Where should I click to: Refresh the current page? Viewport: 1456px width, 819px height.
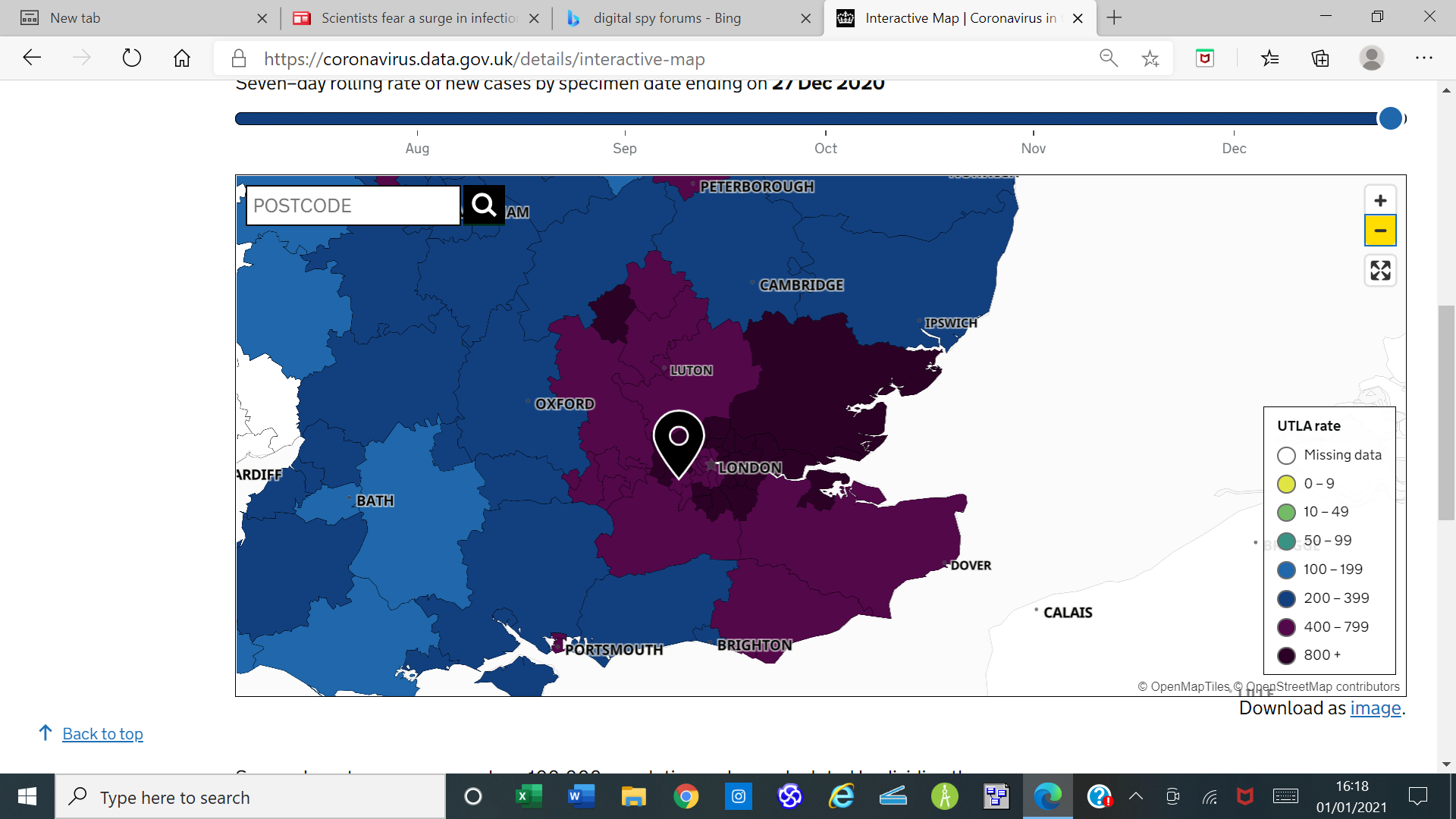(132, 58)
